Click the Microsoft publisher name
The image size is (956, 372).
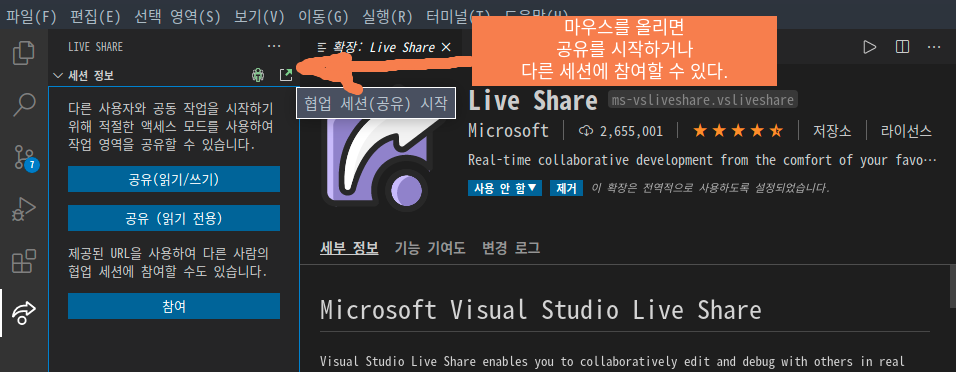pyautogui.click(x=508, y=131)
